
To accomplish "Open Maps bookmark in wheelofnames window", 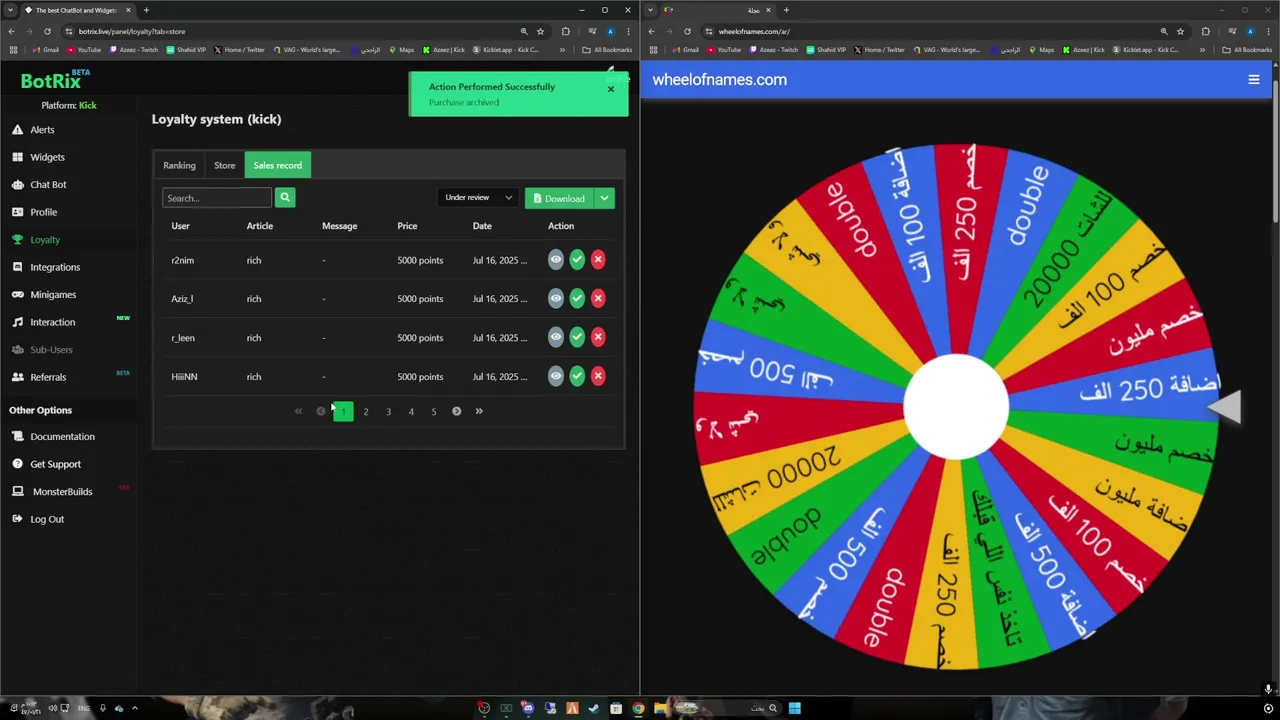I will click(x=1041, y=50).
